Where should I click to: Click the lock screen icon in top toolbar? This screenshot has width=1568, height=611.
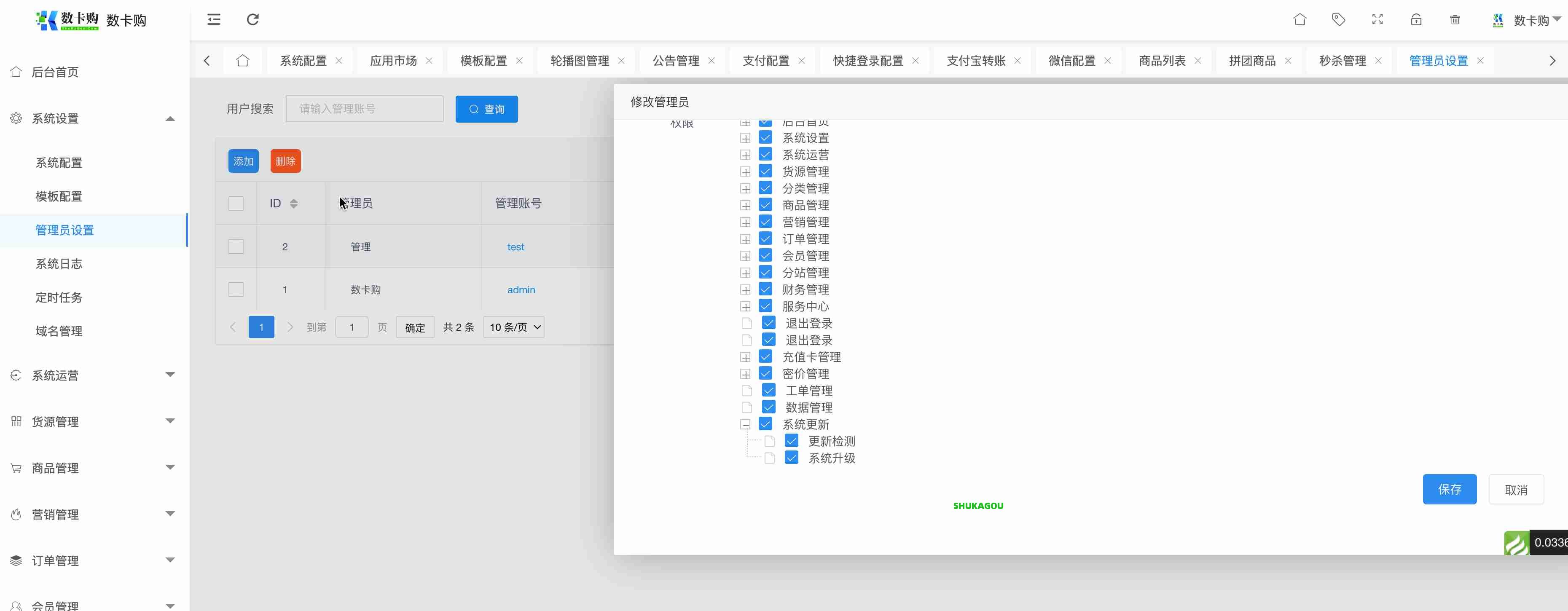click(x=1416, y=19)
